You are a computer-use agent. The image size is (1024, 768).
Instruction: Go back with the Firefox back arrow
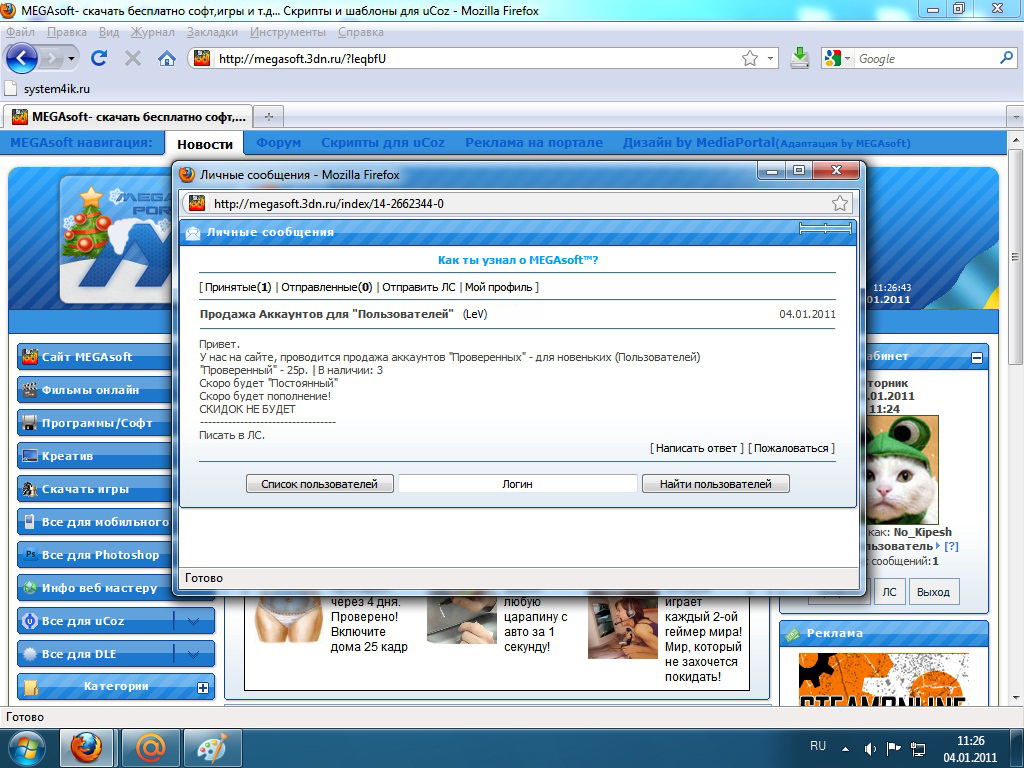[22, 58]
